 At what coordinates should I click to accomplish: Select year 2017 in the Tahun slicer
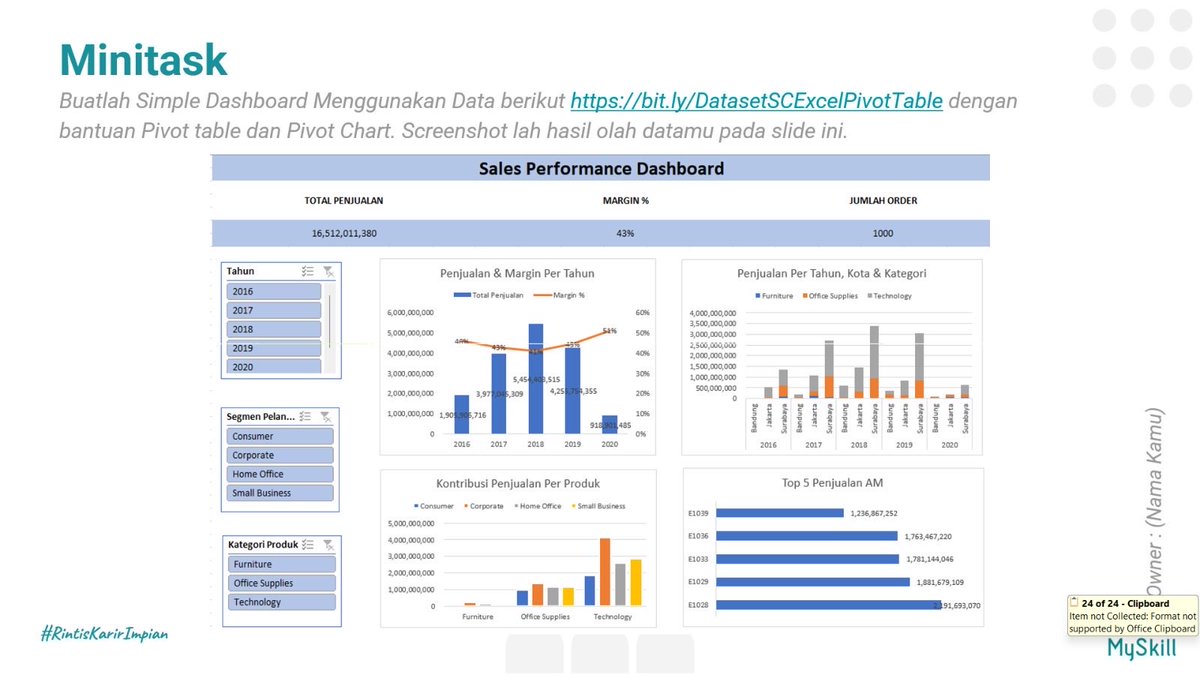(x=274, y=311)
